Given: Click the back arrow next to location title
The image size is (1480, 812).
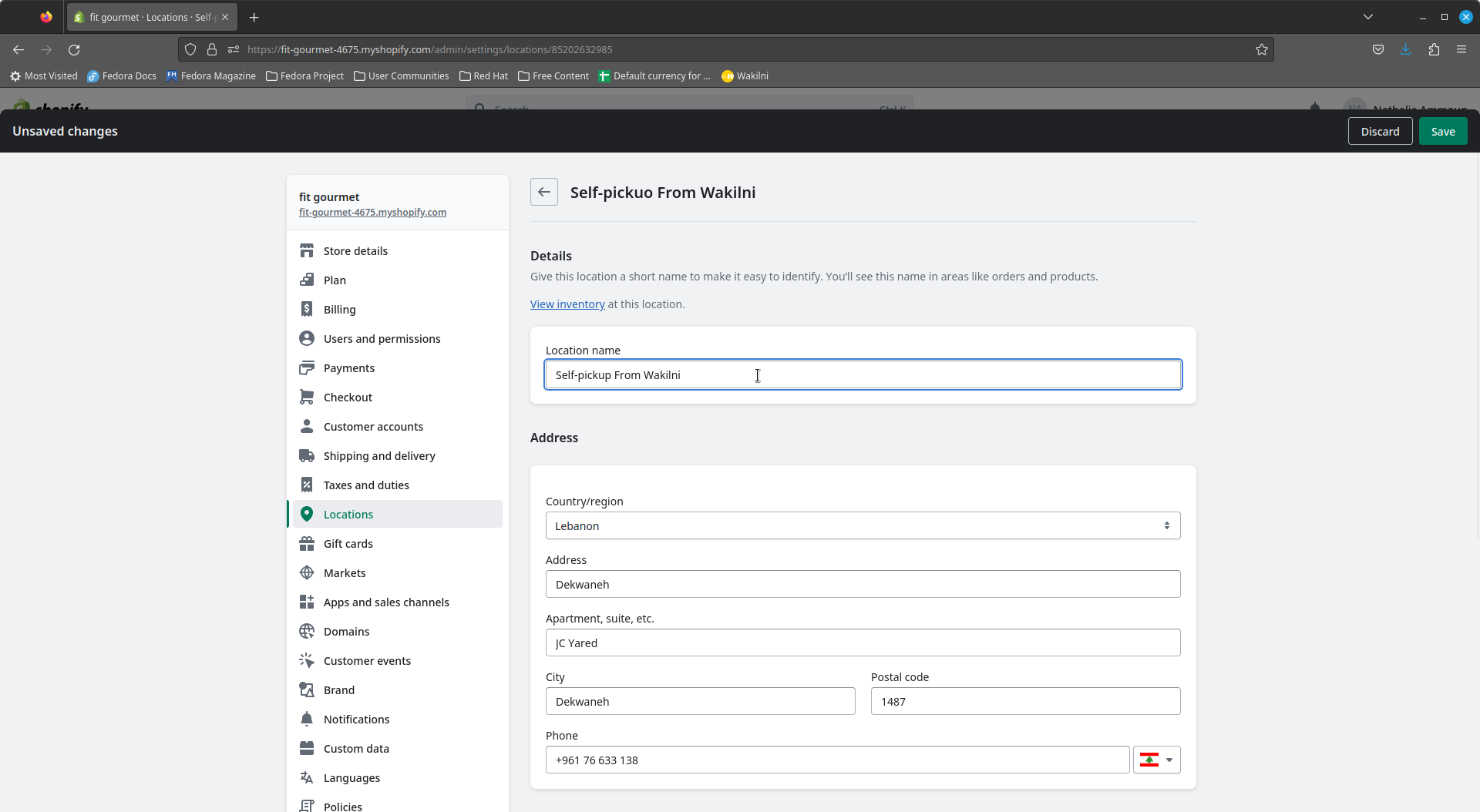Looking at the screenshot, I should tap(543, 193).
